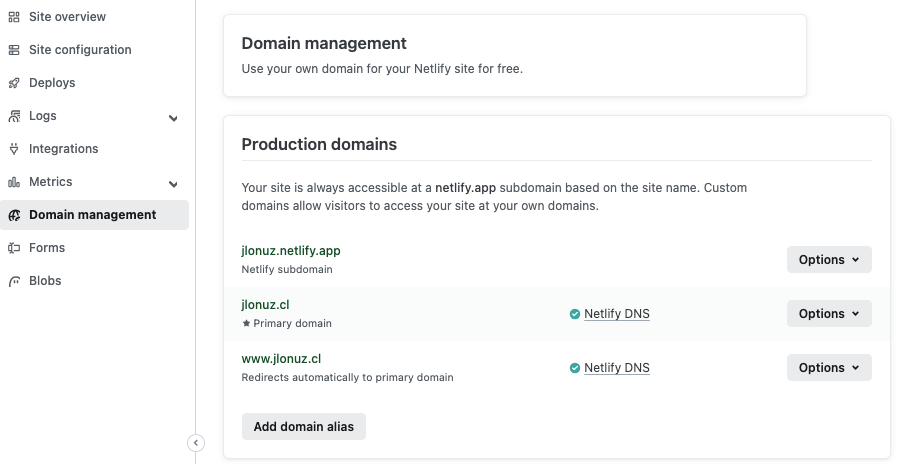Viewport: 901px width, 464px height.
Task: Click the Add domain alias button
Action: pos(304,427)
